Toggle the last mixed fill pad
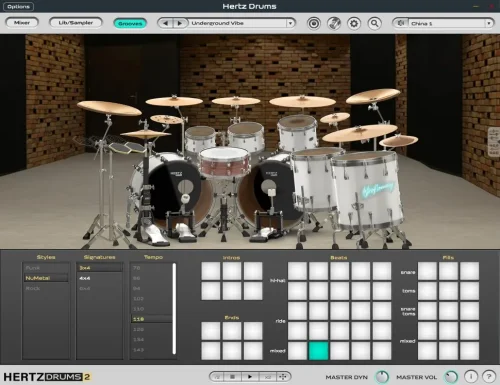Screen dimensions: 500x385 [469, 351]
